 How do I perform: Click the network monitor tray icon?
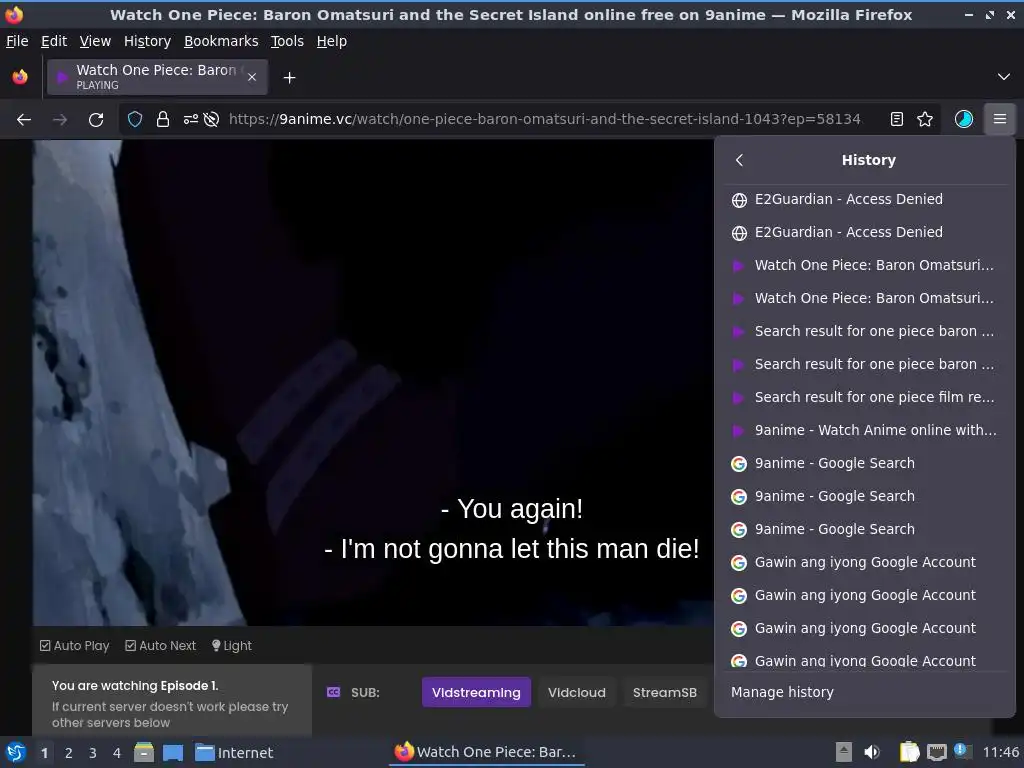pos(937,752)
